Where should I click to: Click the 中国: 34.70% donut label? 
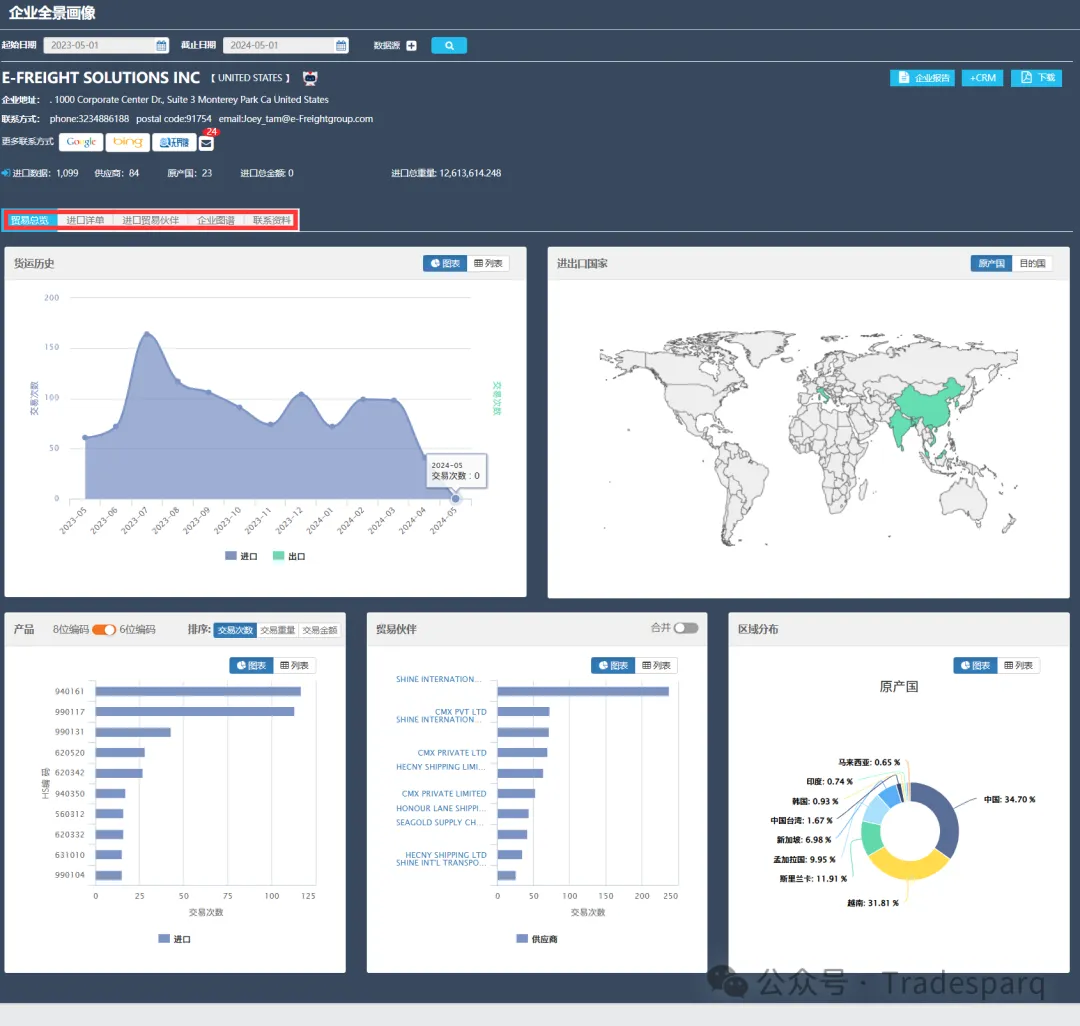[1009, 799]
